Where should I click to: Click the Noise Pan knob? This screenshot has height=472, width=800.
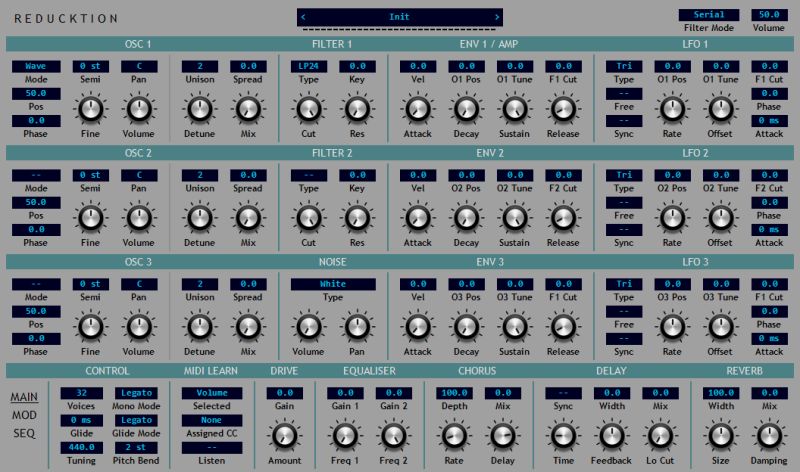[357, 327]
